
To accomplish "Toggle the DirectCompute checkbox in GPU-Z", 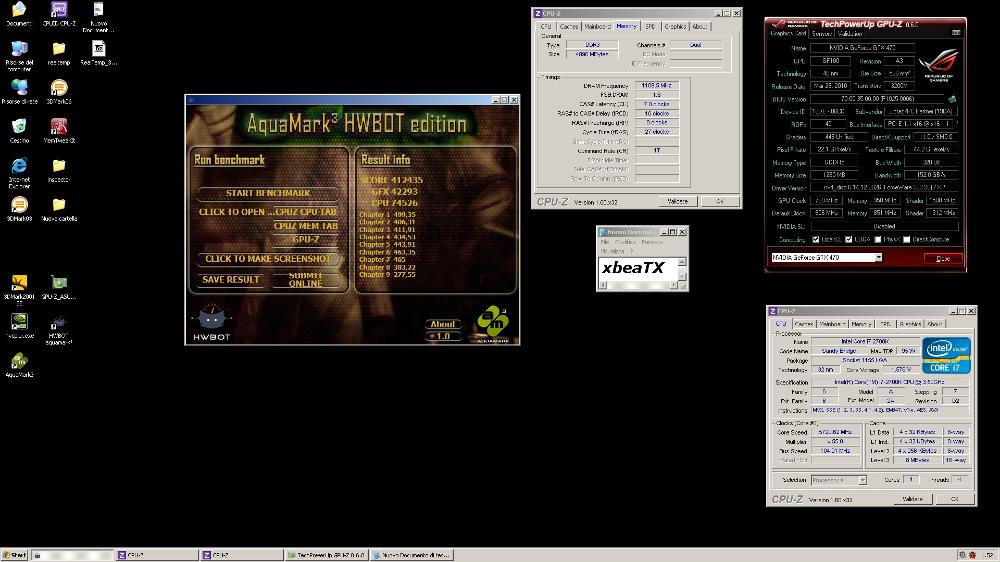I will [906, 240].
